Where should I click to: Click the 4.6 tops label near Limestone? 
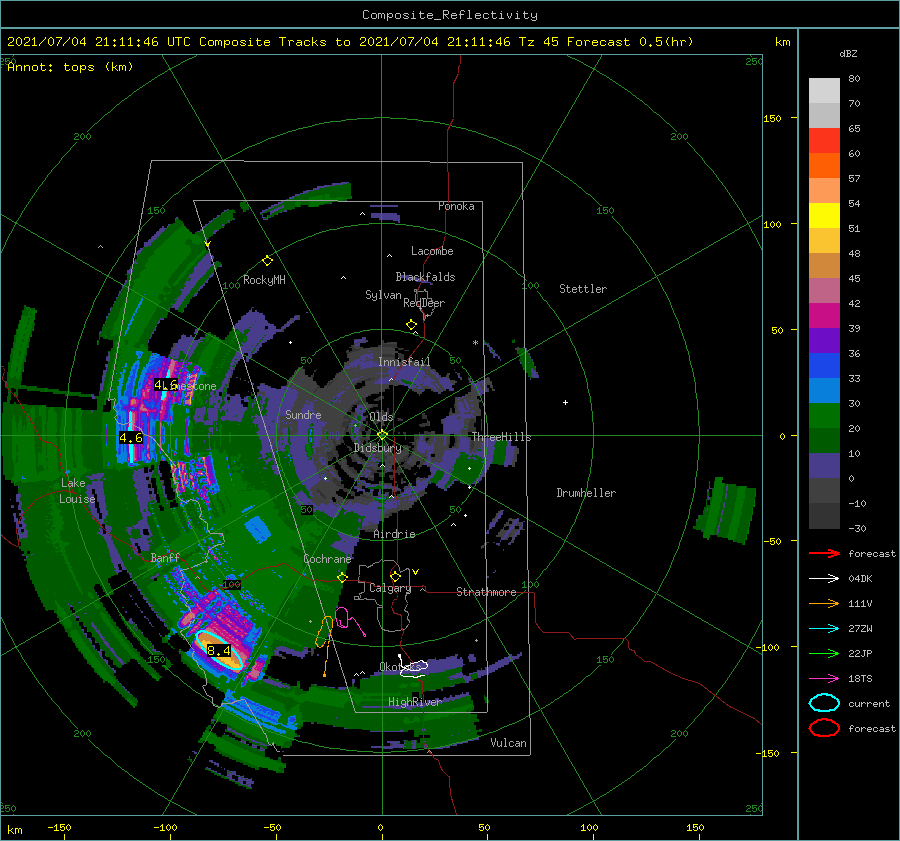pos(165,385)
